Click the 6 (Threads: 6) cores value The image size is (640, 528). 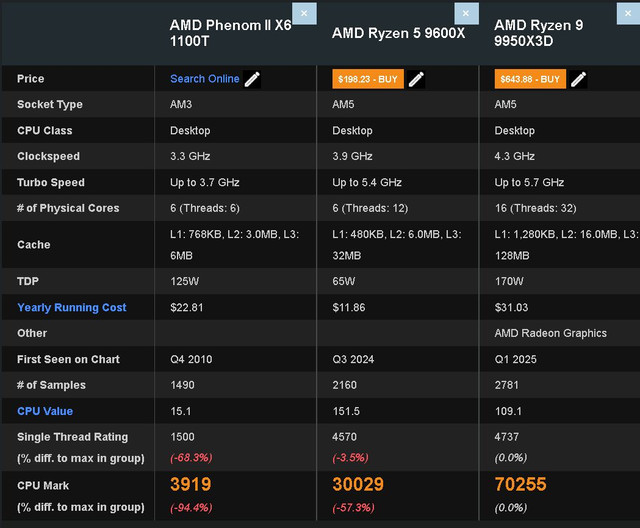click(x=205, y=208)
